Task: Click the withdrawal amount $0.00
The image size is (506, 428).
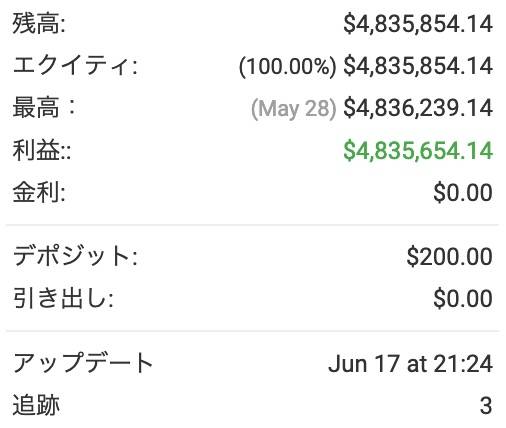Action: tap(463, 298)
